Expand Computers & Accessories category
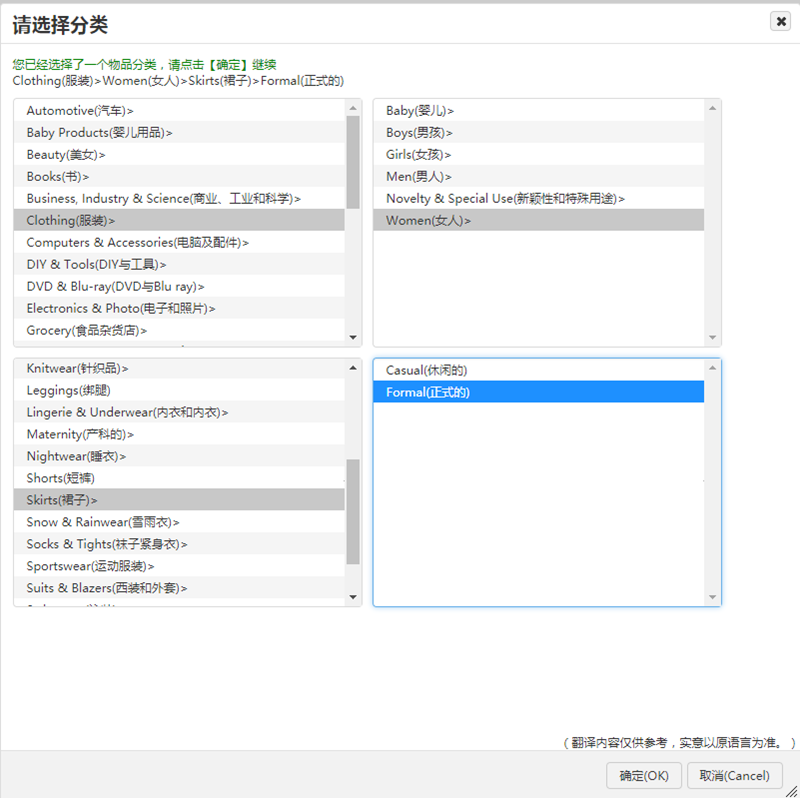Image resolution: width=800 pixels, height=798 pixels. point(137,242)
